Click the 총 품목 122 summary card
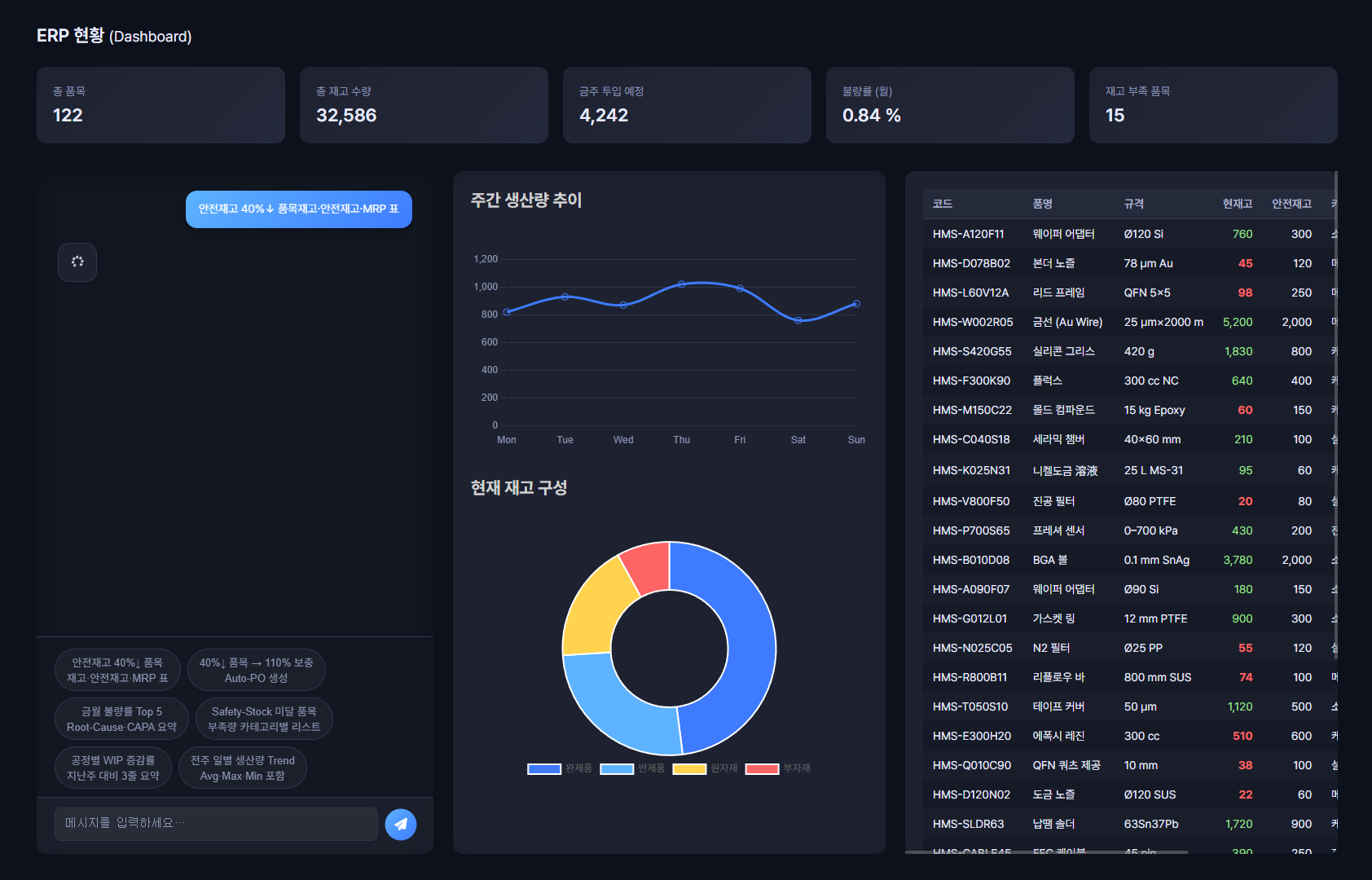The width and height of the screenshot is (1372, 880). point(161,105)
